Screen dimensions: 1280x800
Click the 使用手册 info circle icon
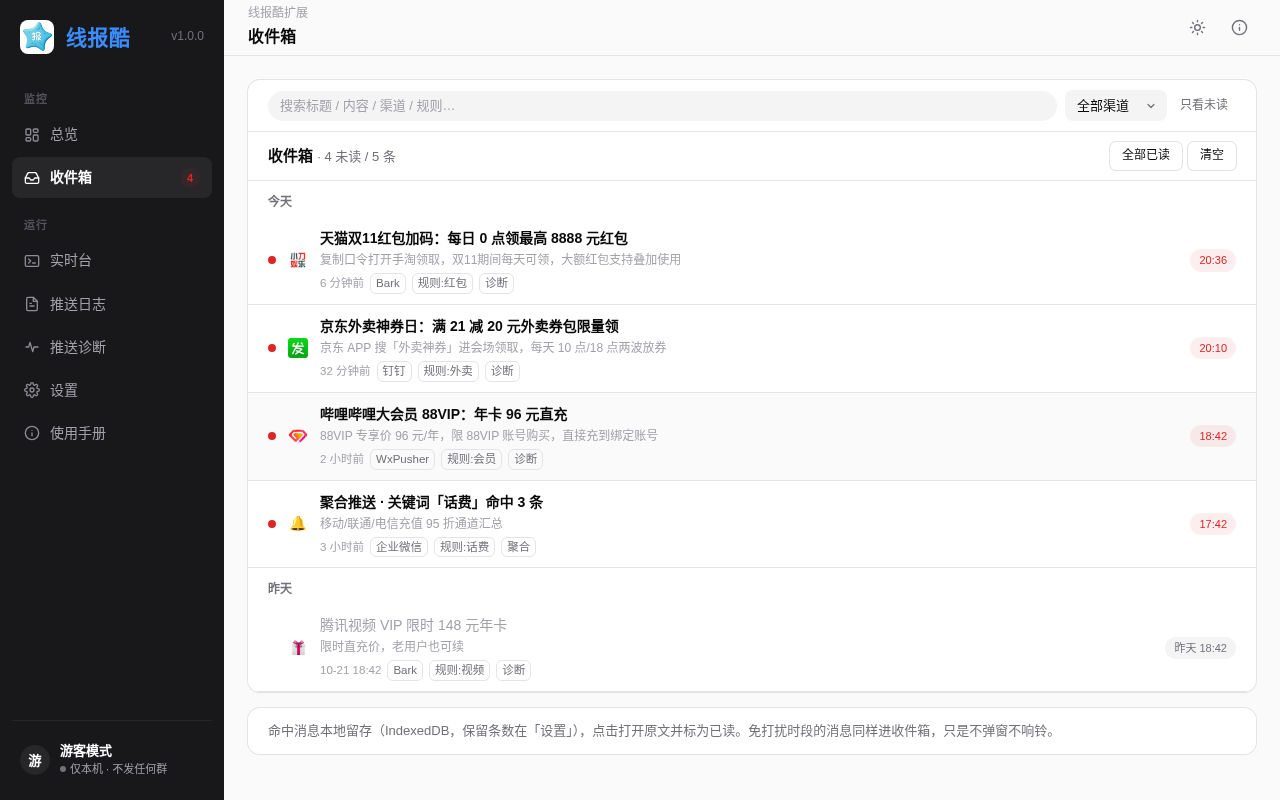pyautogui.click(x=32, y=433)
